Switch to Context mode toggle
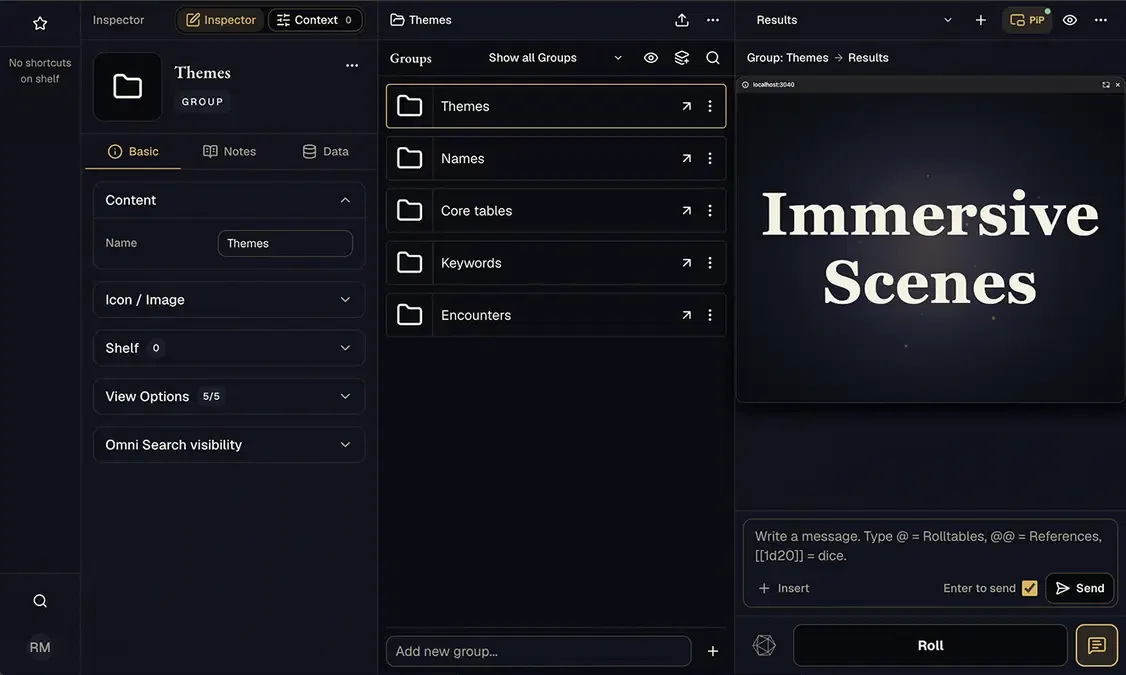Image resolution: width=1126 pixels, height=675 pixels. point(315,20)
